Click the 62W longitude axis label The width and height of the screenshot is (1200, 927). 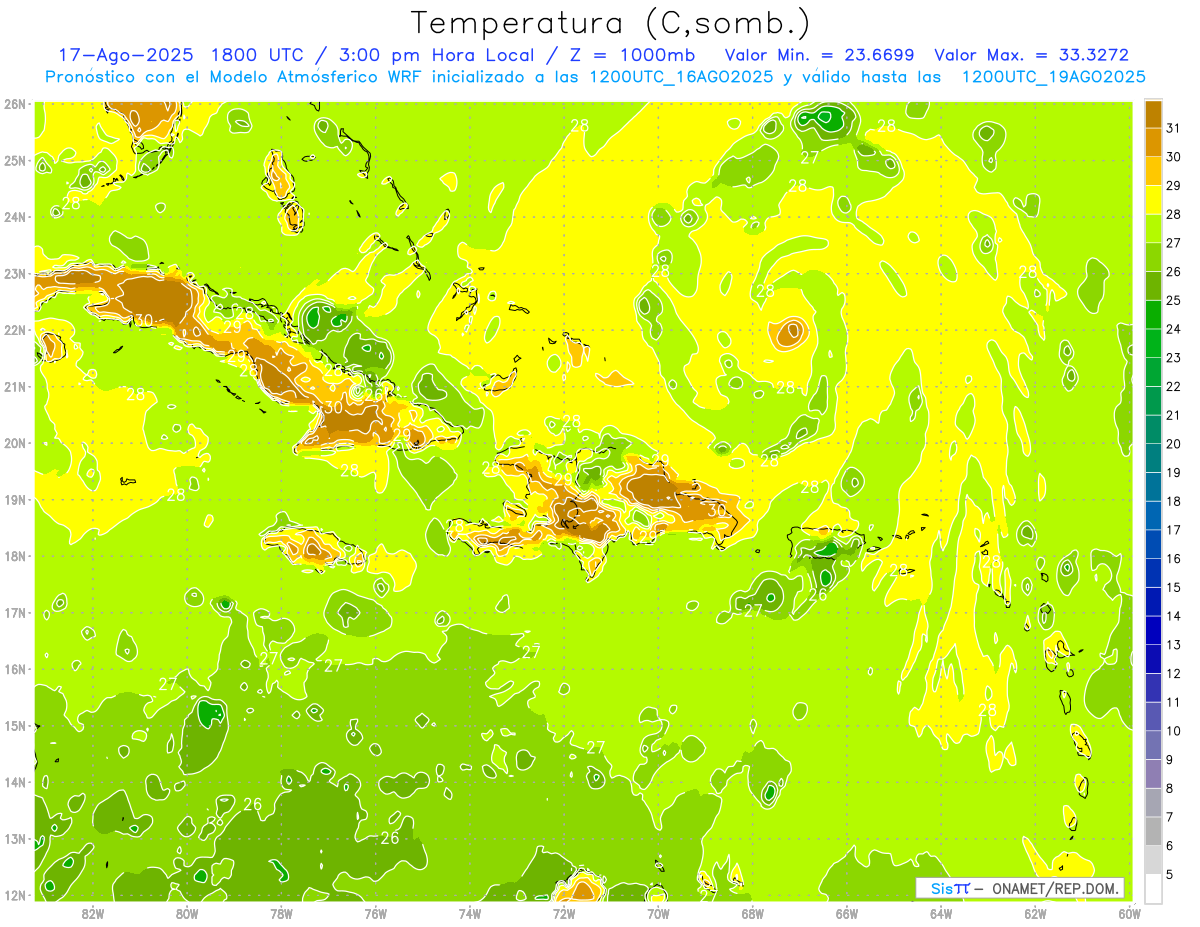pos(1036,914)
